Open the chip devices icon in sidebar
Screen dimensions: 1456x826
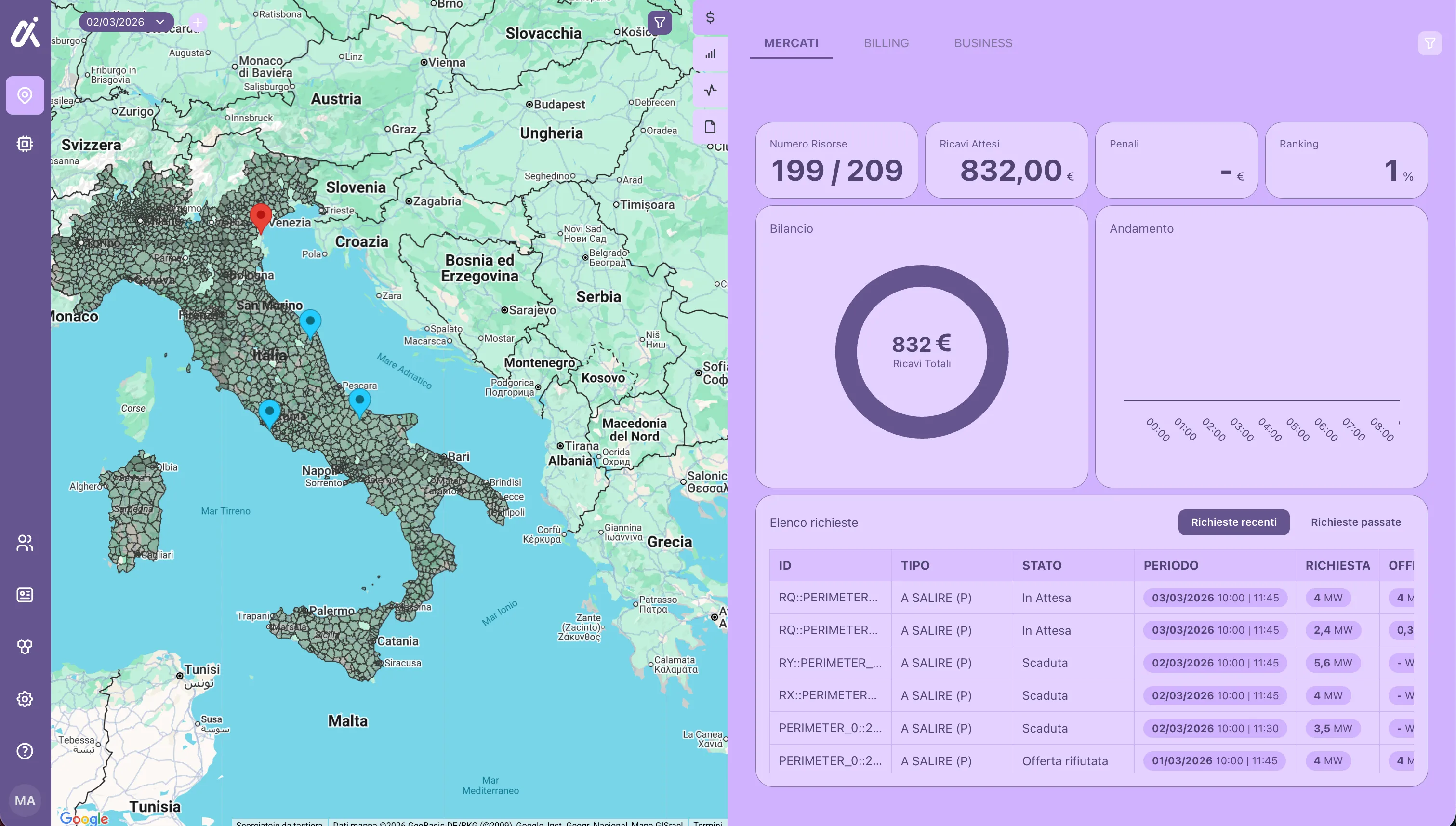pos(25,144)
